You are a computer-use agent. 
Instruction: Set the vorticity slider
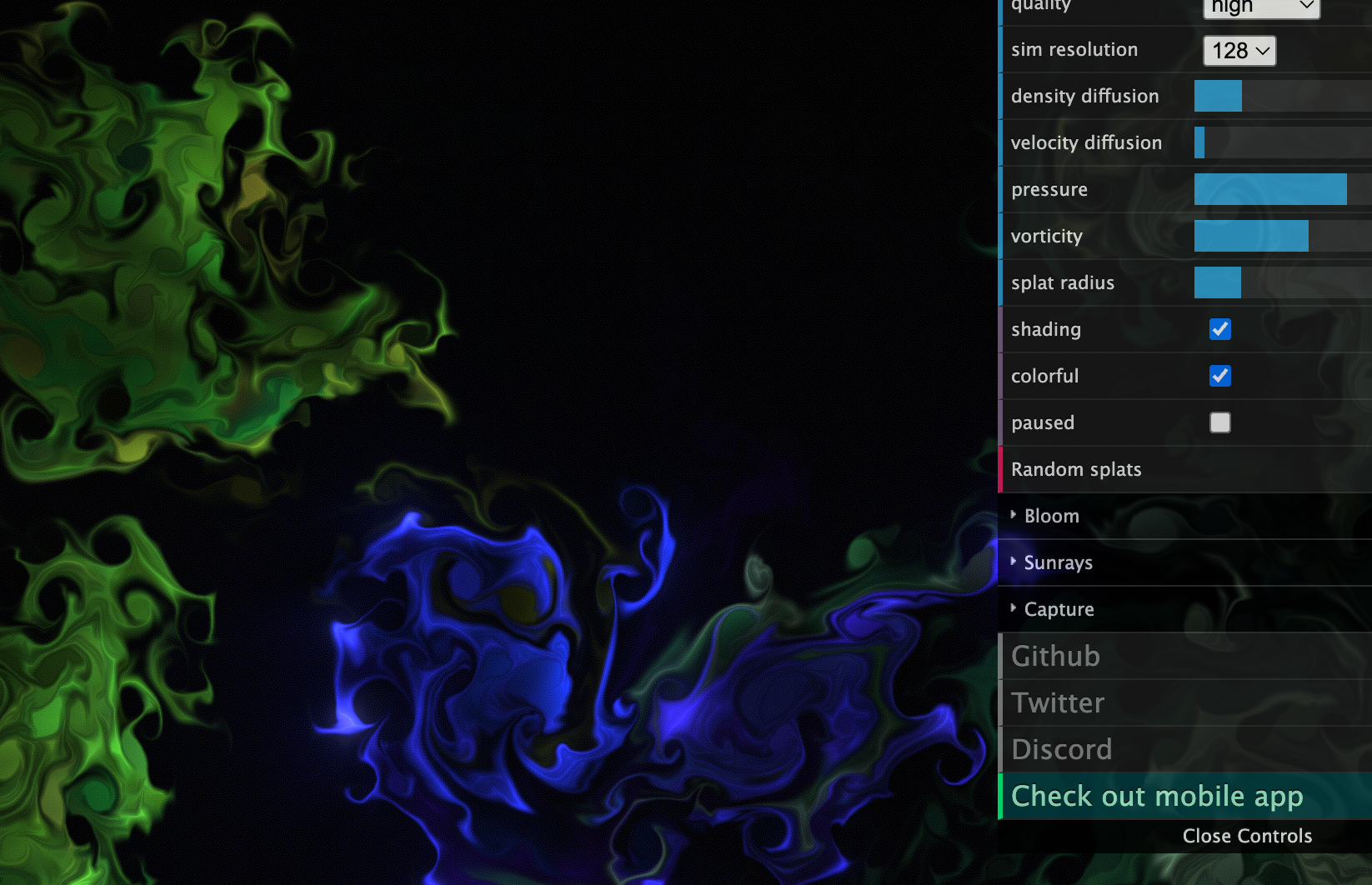pyautogui.click(x=1283, y=236)
